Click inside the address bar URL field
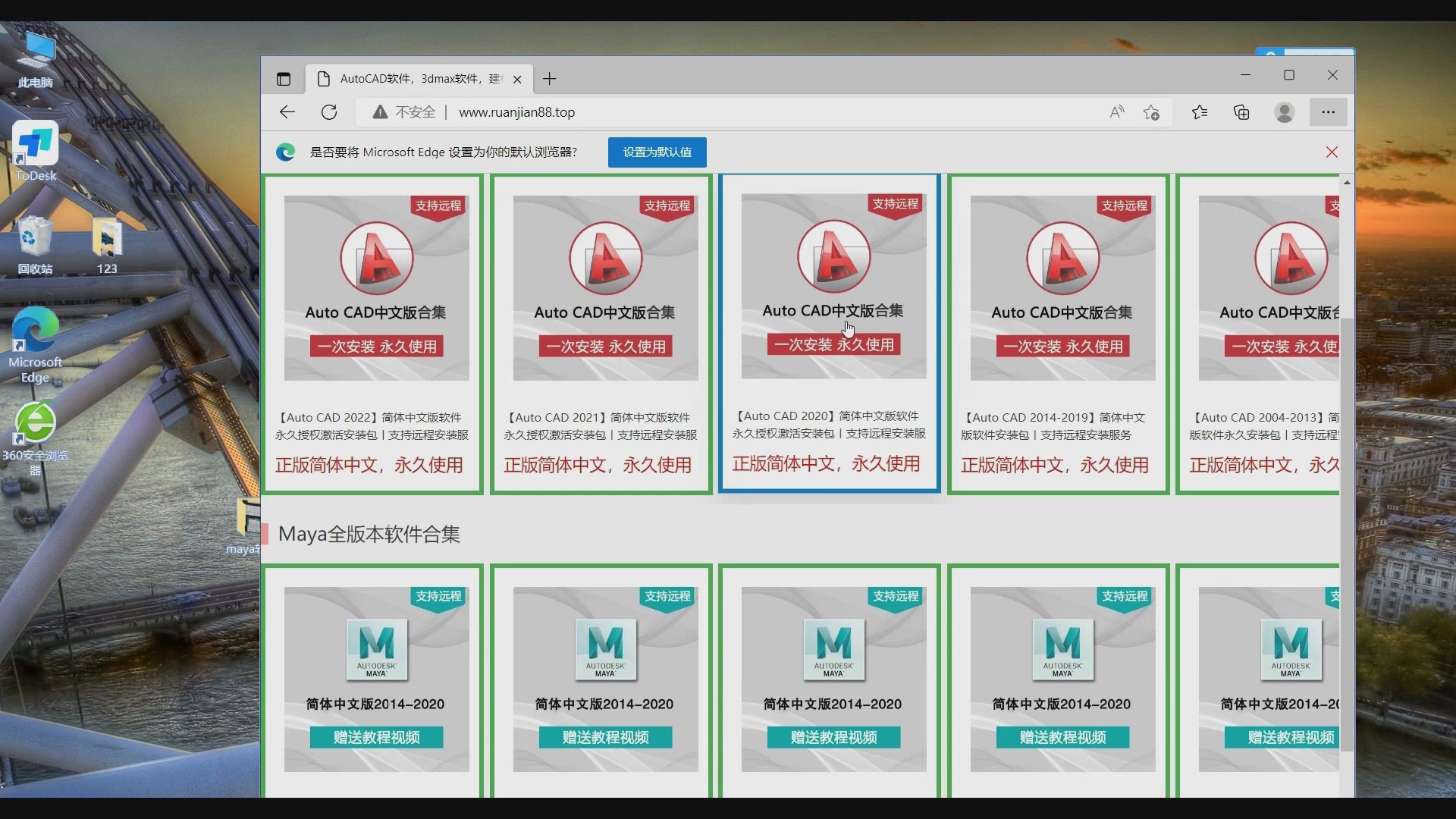This screenshot has height=819, width=1456. pyautogui.click(x=682, y=111)
